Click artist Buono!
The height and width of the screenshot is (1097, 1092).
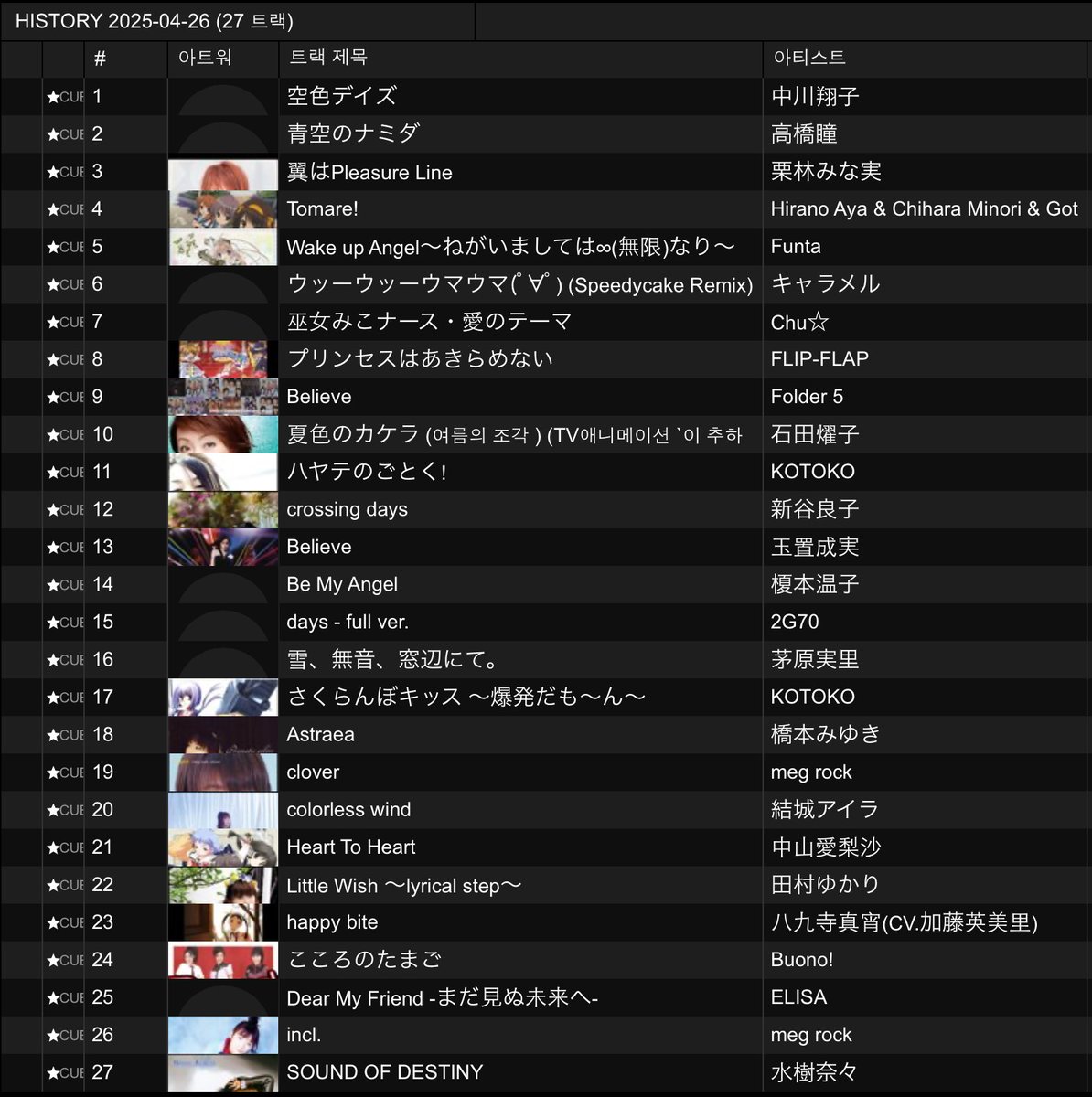[x=802, y=960]
